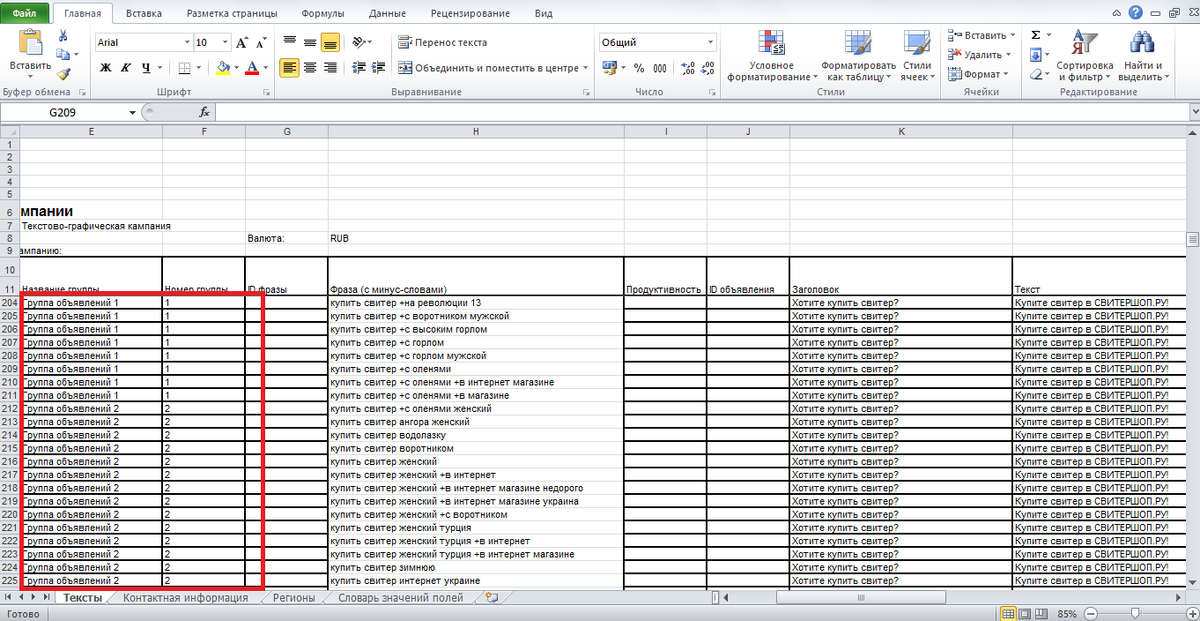Click the insert function fx icon
The image size is (1200, 621).
(204, 113)
